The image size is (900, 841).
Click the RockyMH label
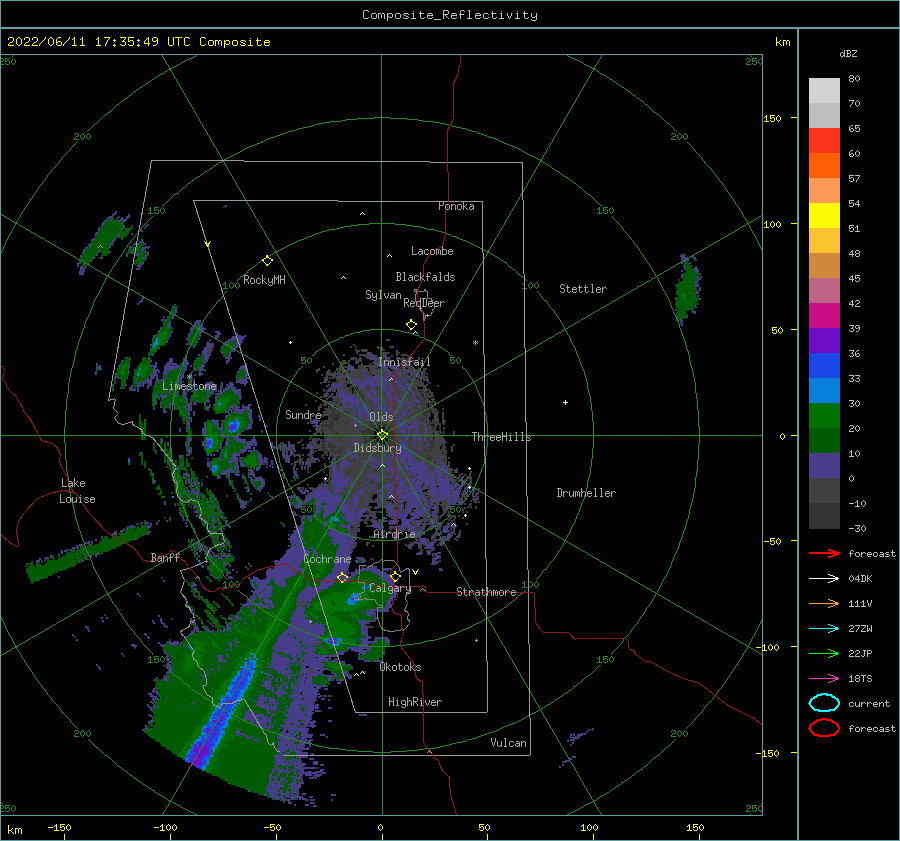(x=264, y=280)
